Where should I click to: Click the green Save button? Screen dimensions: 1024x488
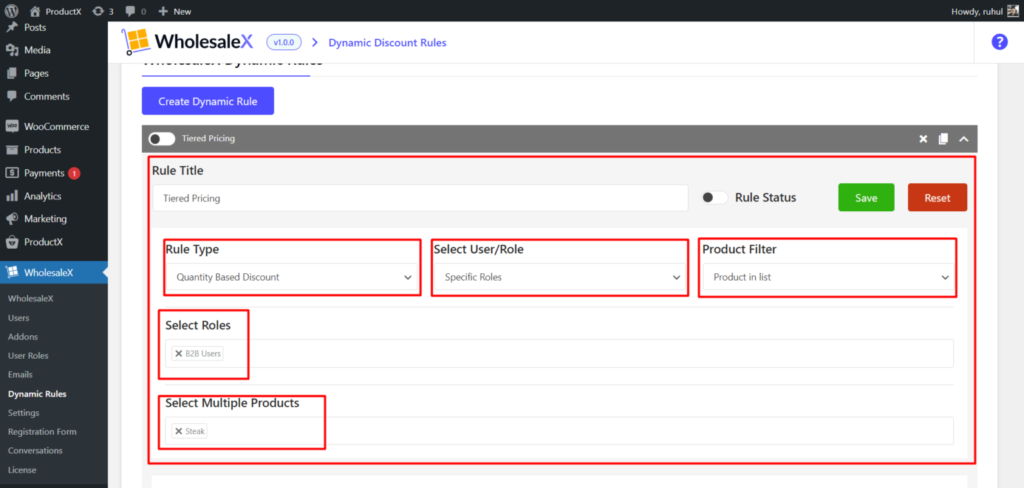click(866, 197)
